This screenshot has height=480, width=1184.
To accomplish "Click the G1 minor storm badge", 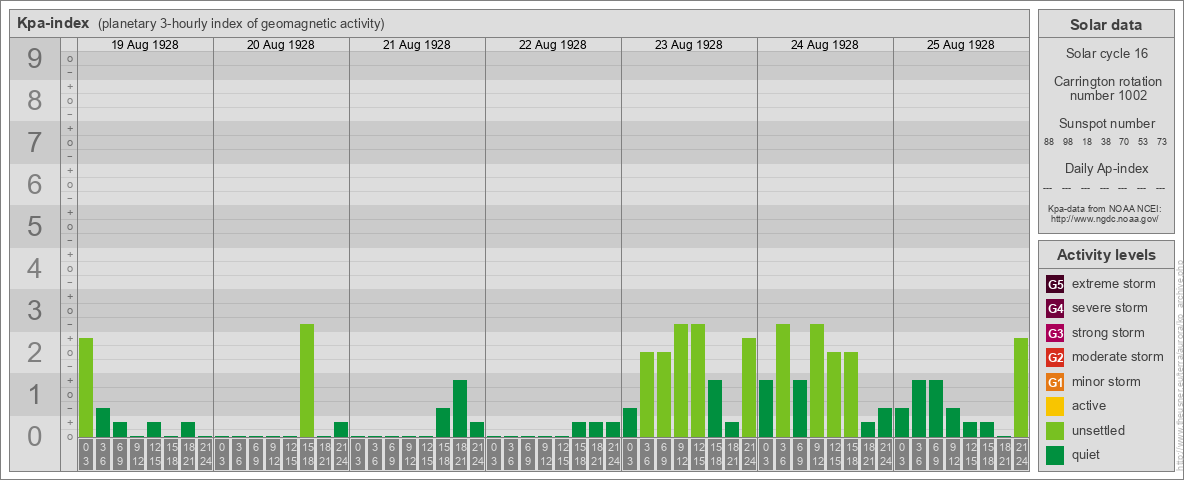I will (x=1055, y=382).
